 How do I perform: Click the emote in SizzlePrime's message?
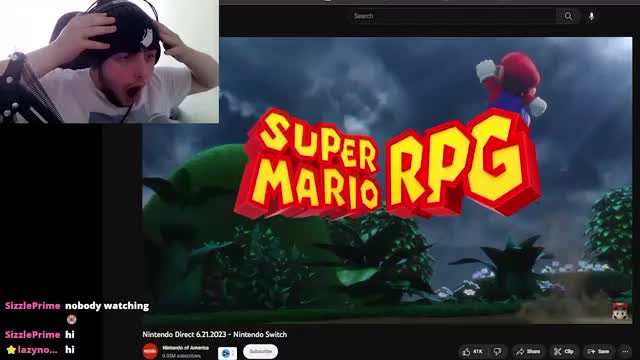[71, 320]
